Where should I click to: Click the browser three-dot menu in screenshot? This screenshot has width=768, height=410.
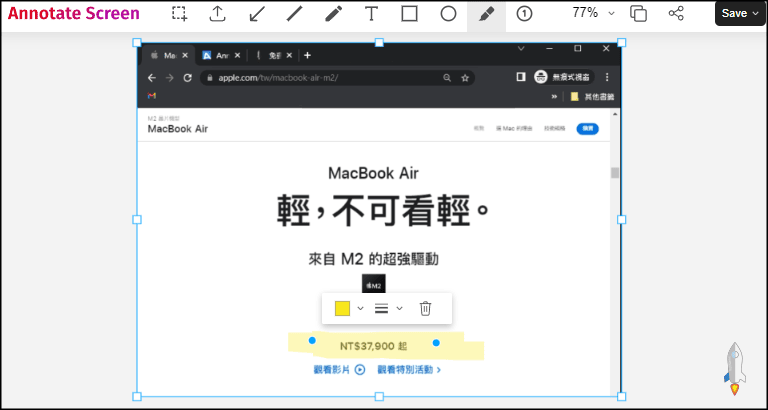tap(607, 77)
